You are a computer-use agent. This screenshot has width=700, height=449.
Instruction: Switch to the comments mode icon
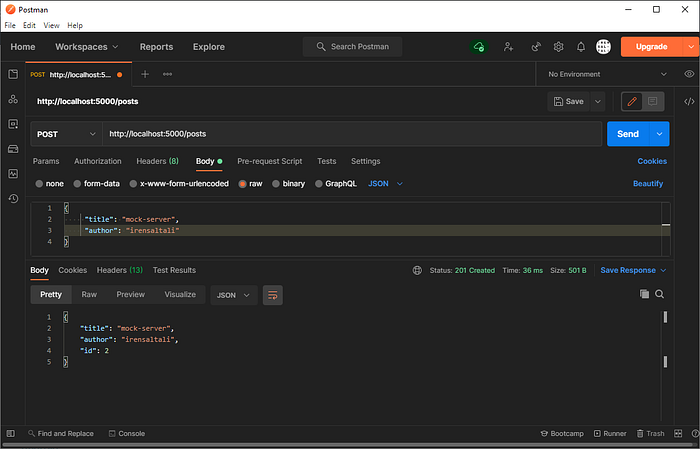652,101
